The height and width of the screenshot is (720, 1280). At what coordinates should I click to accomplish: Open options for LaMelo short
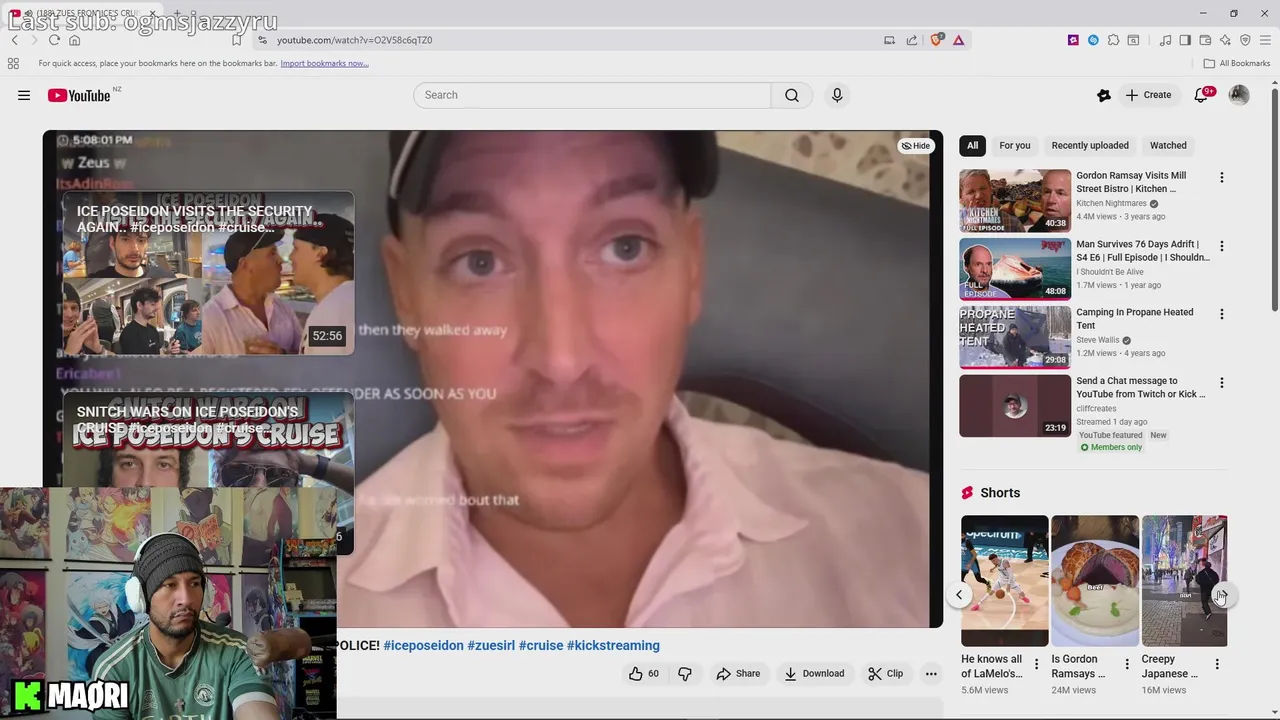coord(1036,664)
